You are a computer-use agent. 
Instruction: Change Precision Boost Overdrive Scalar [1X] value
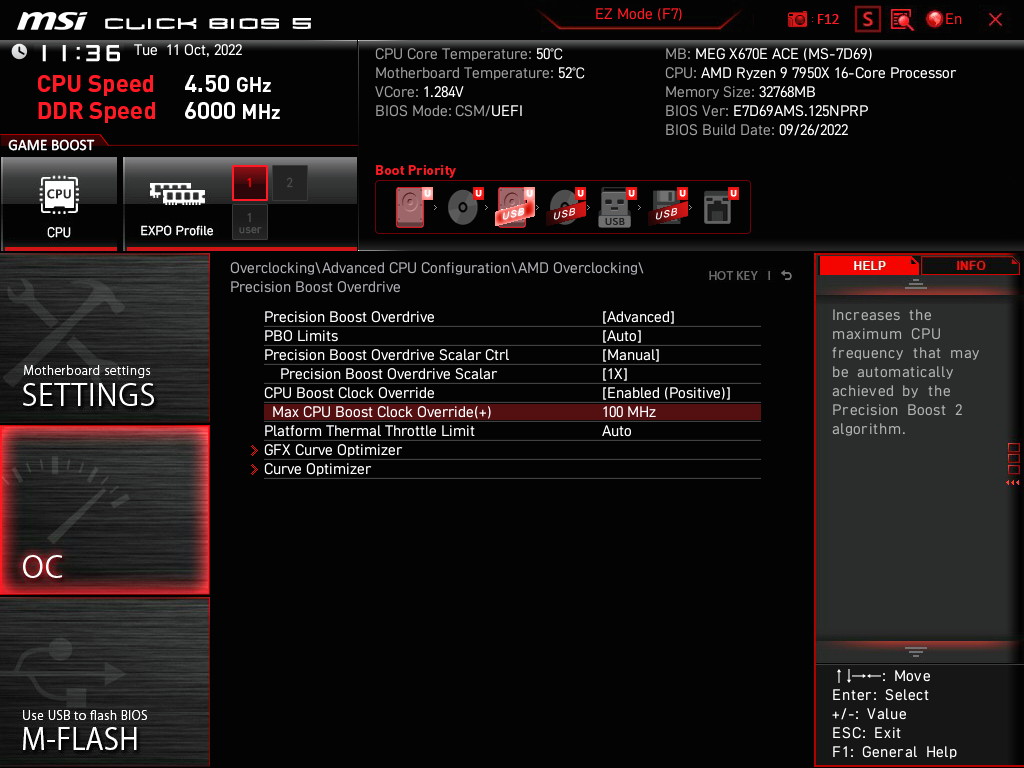(x=615, y=374)
